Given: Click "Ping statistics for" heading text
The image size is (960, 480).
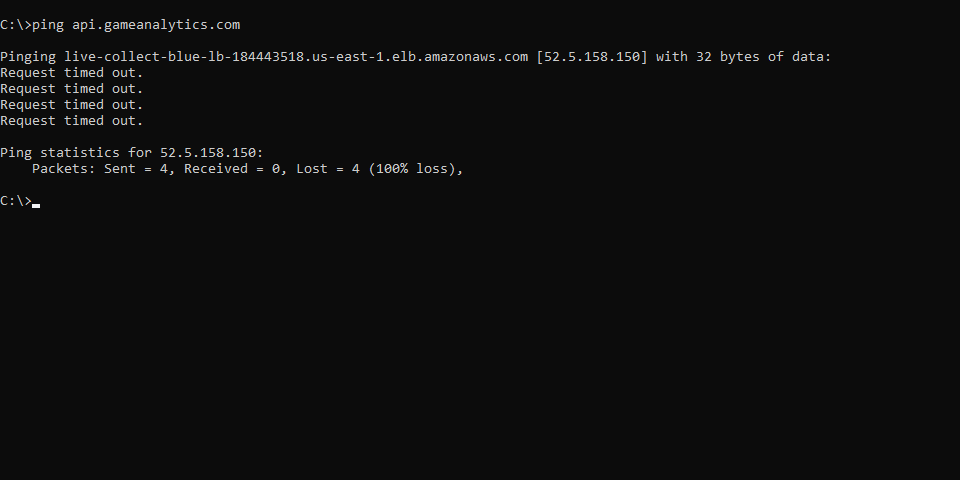Looking at the screenshot, I should [76, 152].
